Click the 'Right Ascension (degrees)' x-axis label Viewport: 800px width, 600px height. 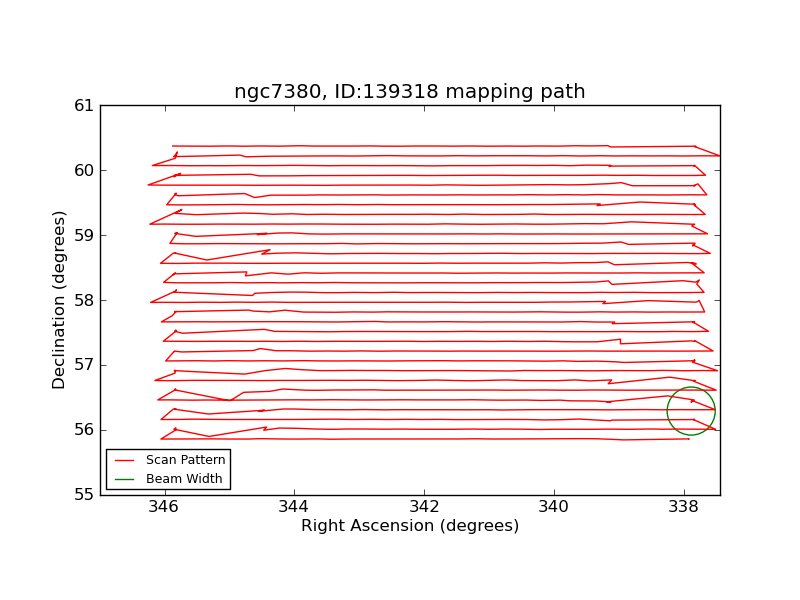point(410,526)
